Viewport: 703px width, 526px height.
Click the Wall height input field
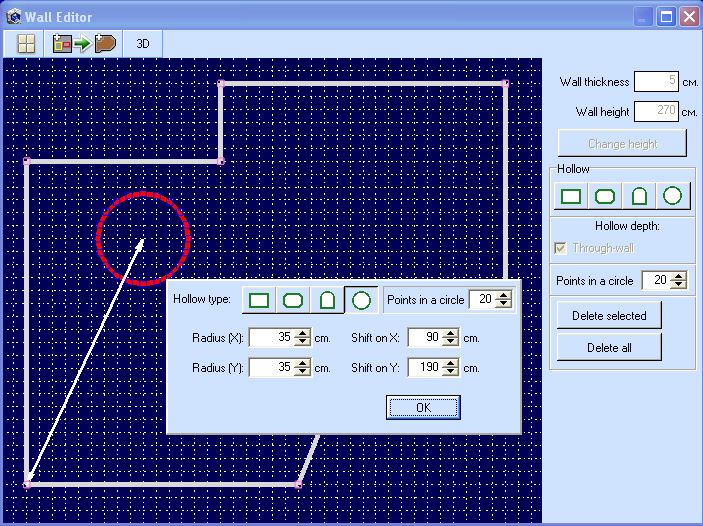(656, 111)
